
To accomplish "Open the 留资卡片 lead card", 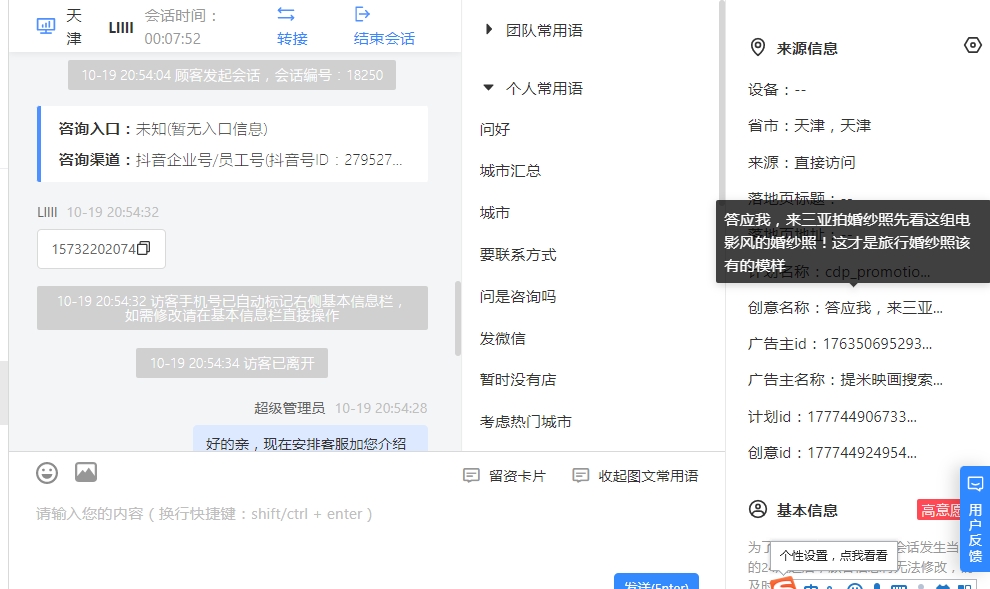I will 504,475.
